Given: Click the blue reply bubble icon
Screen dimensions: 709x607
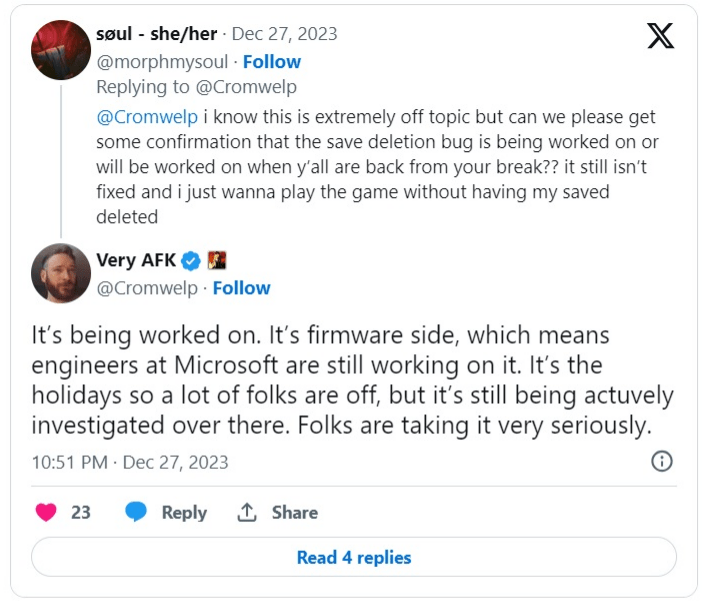Looking at the screenshot, I should [136, 512].
